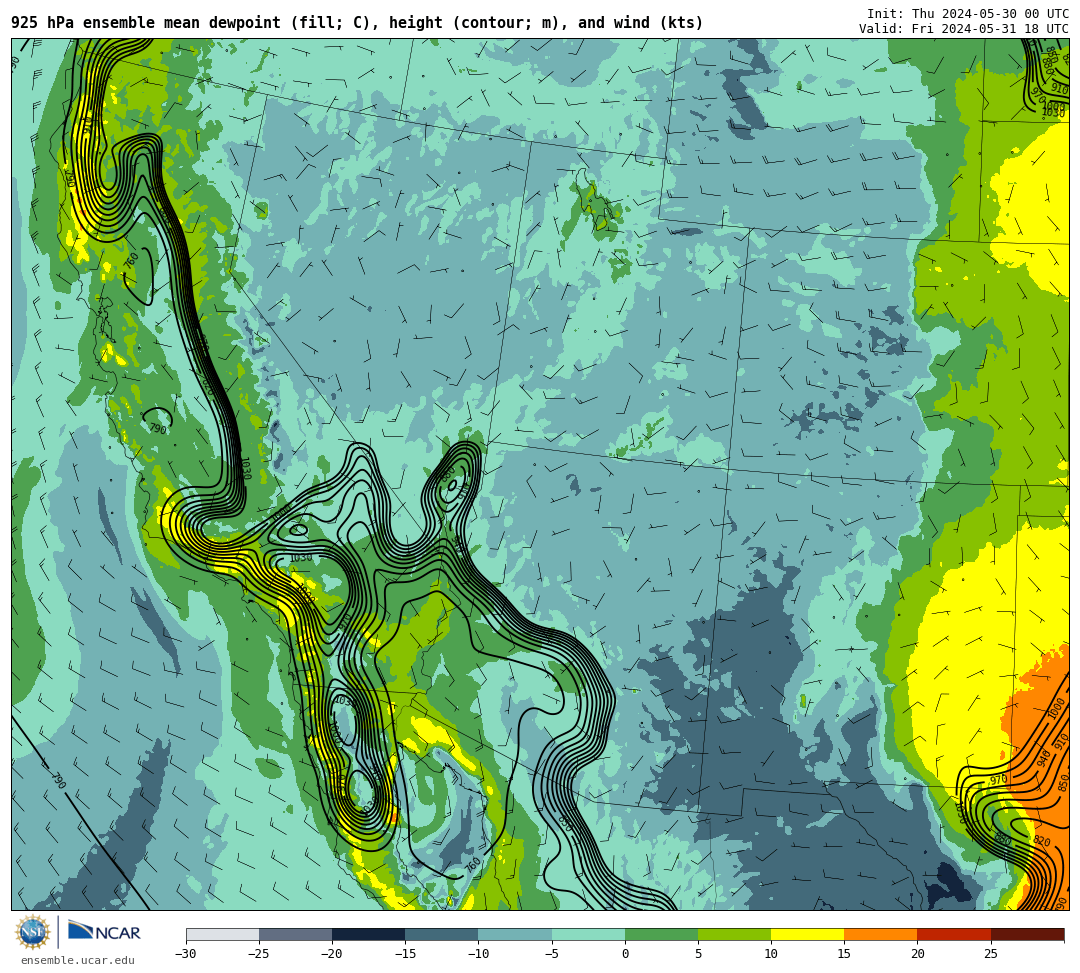Click the colorbar label 25
The image size is (1080, 973).
click(x=990, y=954)
